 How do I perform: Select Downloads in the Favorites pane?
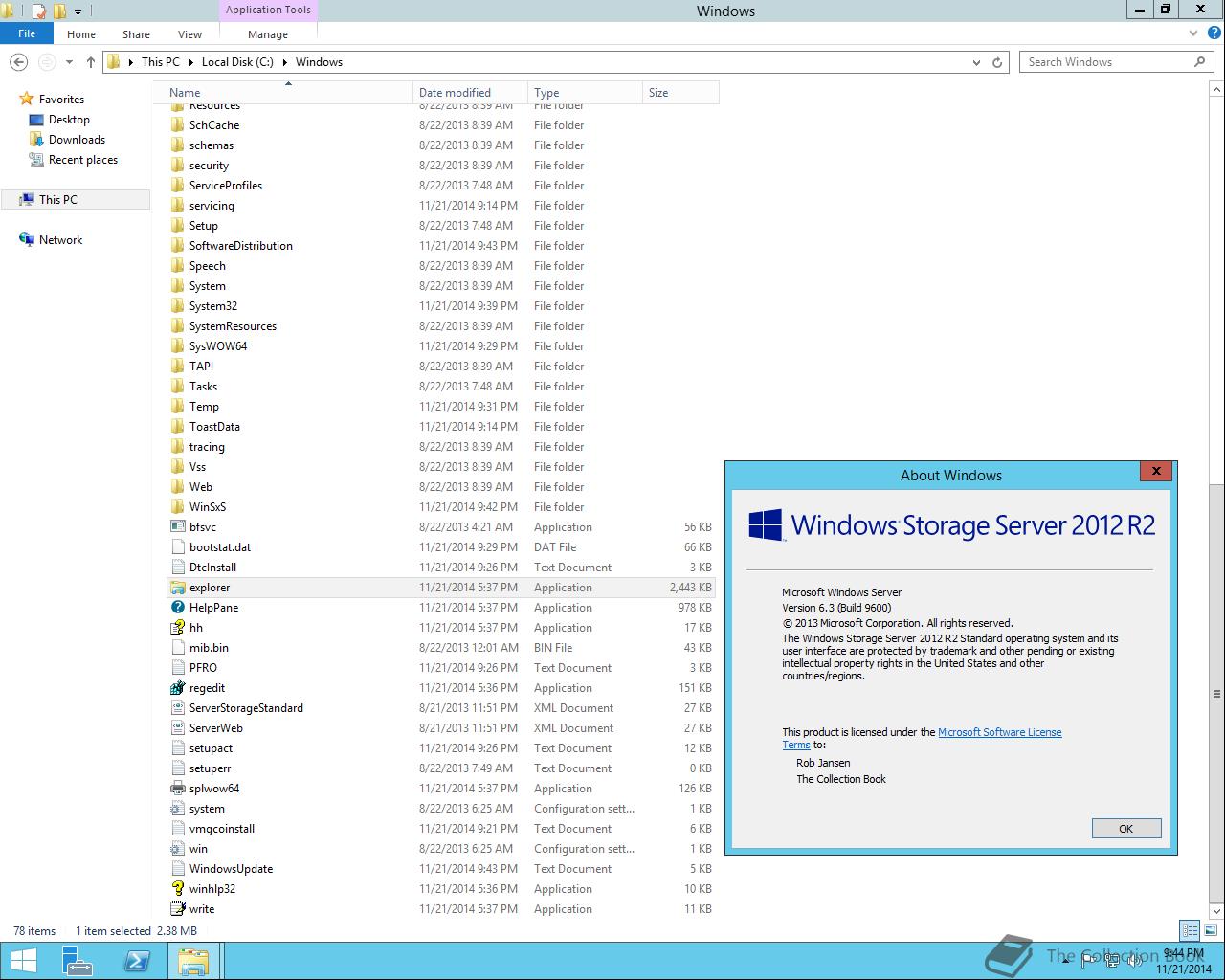[x=77, y=140]
